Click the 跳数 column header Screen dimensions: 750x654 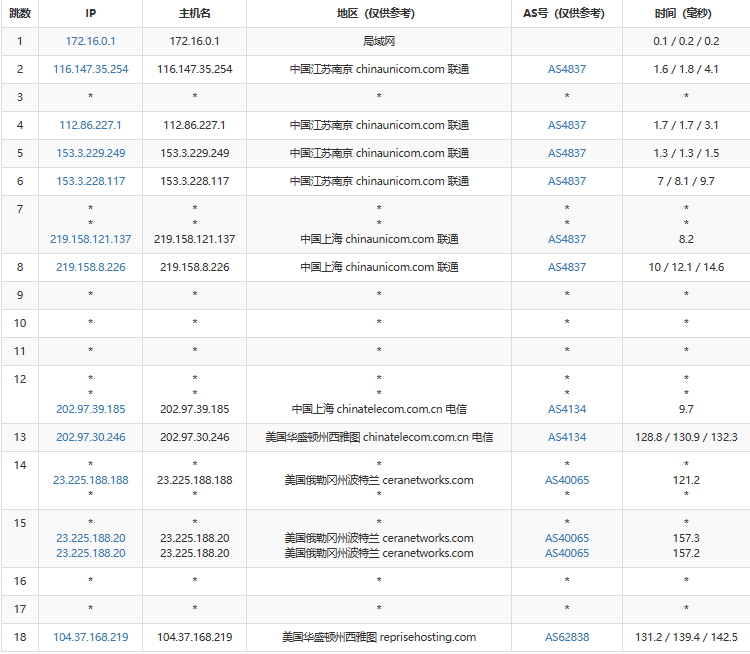[20, 13]
